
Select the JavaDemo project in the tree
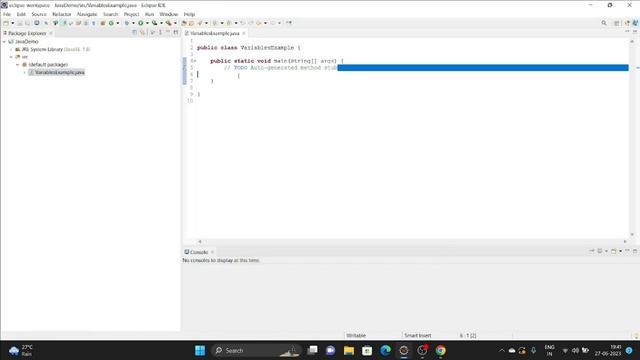click(24, 42)
